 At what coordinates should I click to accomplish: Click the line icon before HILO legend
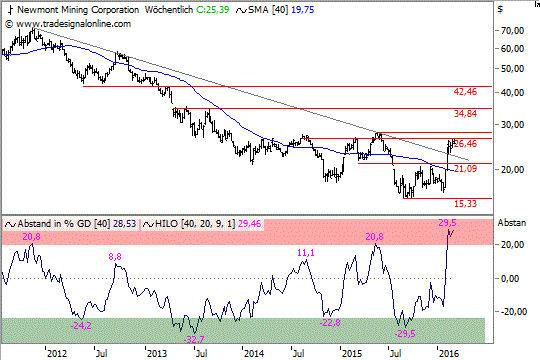[x=148, y=225]
